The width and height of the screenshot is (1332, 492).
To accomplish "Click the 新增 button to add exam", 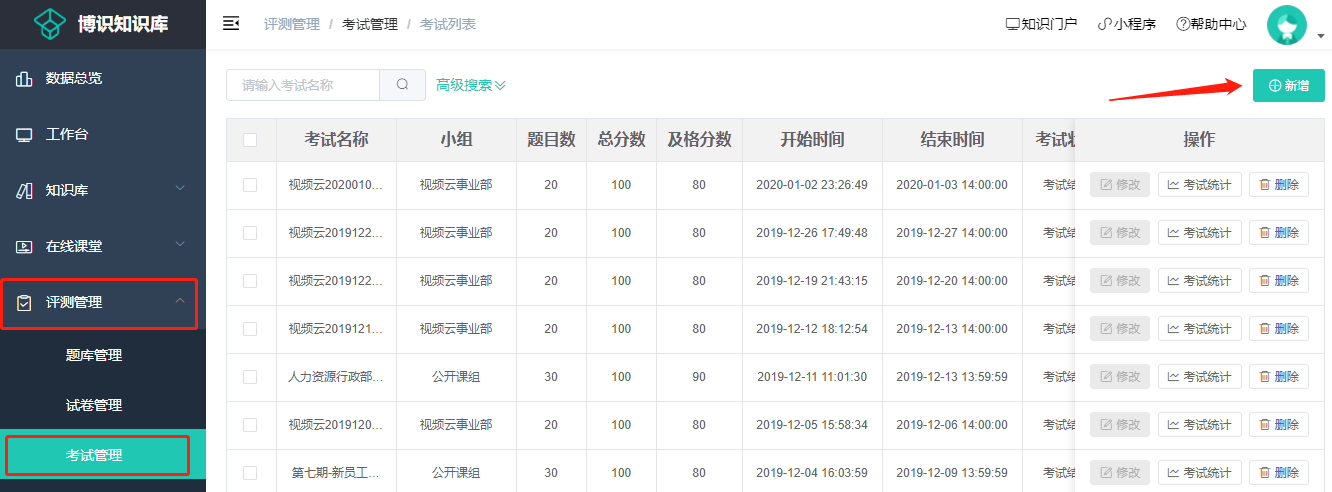I will pos(1289,85).
